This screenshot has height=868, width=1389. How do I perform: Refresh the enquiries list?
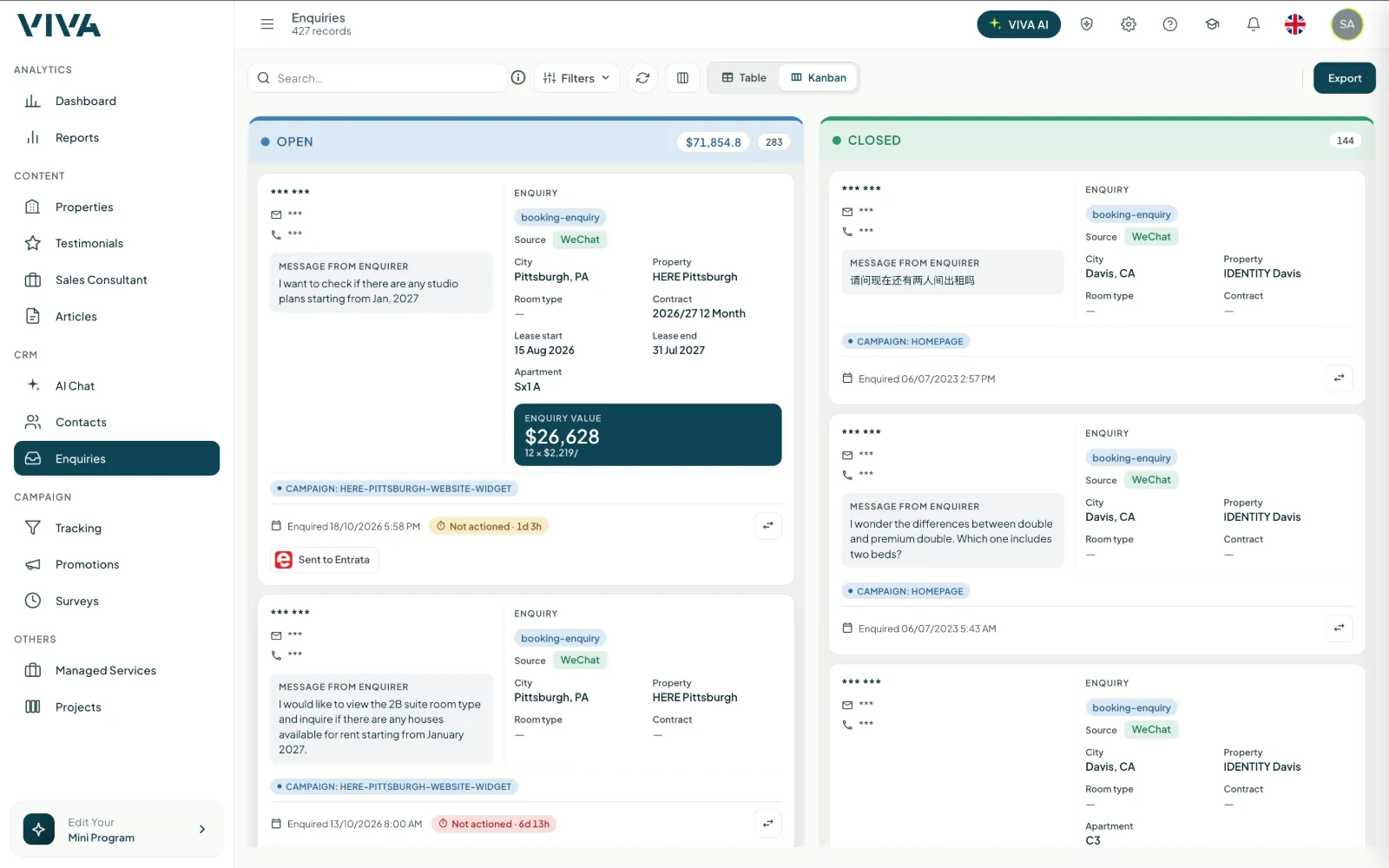pyautogui.click(x=642, y=78)
